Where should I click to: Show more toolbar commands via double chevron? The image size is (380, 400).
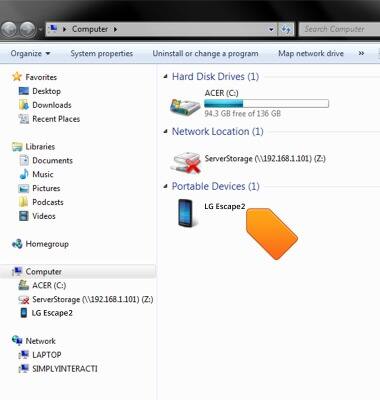(x=361, y=53)
